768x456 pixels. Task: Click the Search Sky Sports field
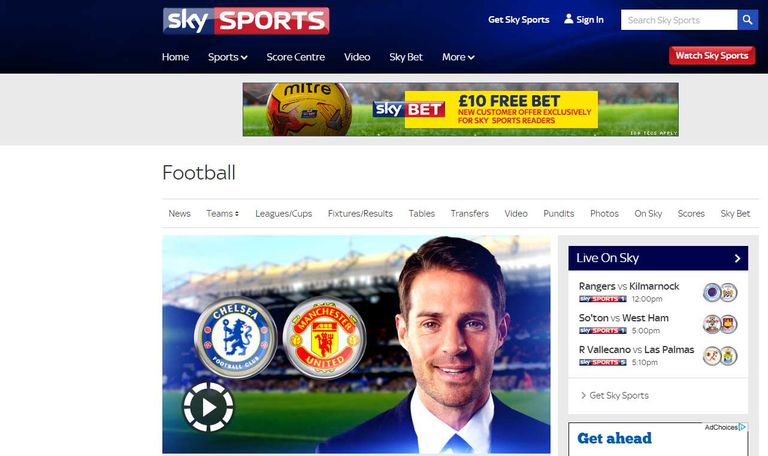click(679, 20)
